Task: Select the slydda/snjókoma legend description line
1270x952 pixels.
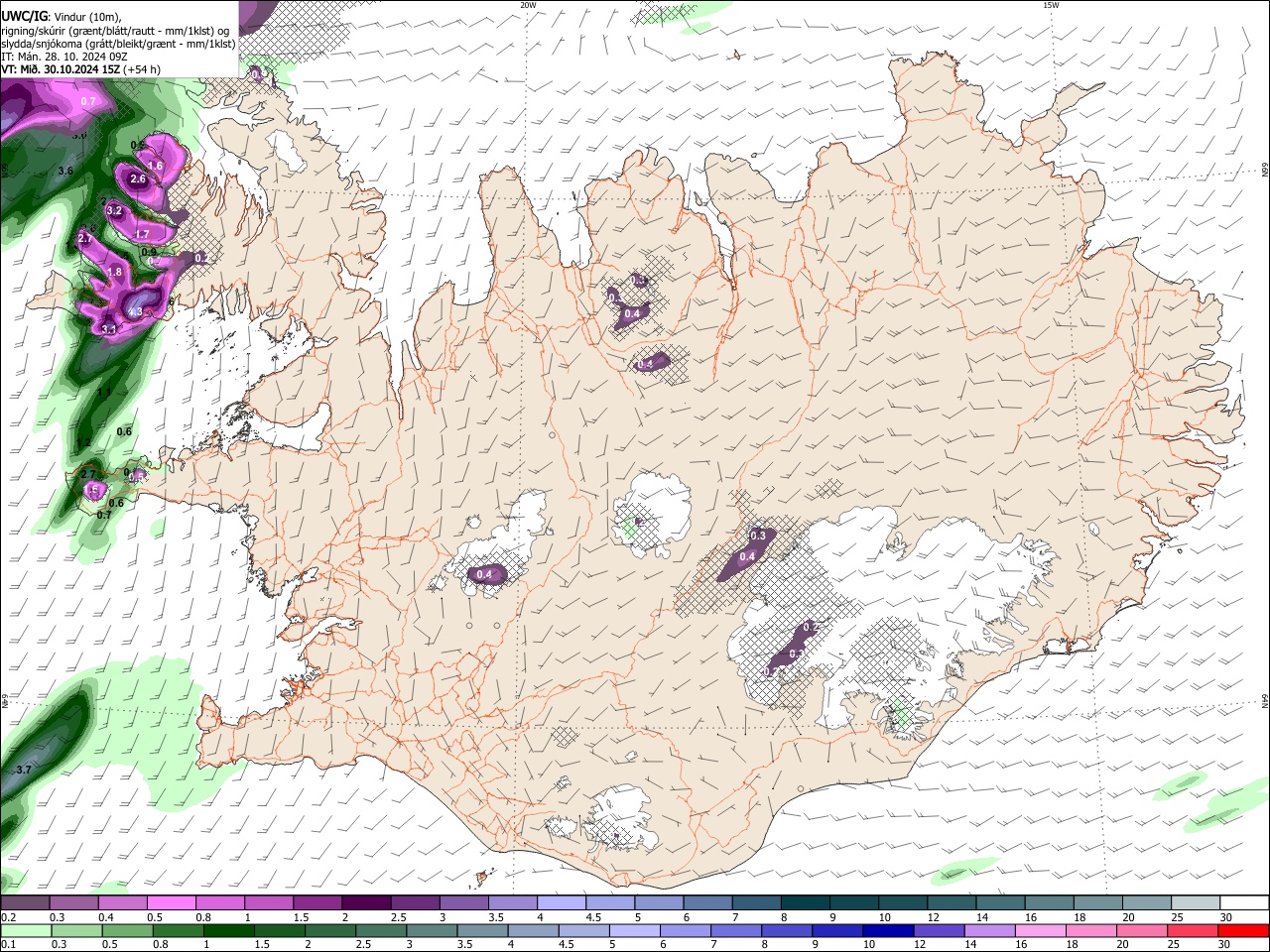Action: tap(119, 44)
